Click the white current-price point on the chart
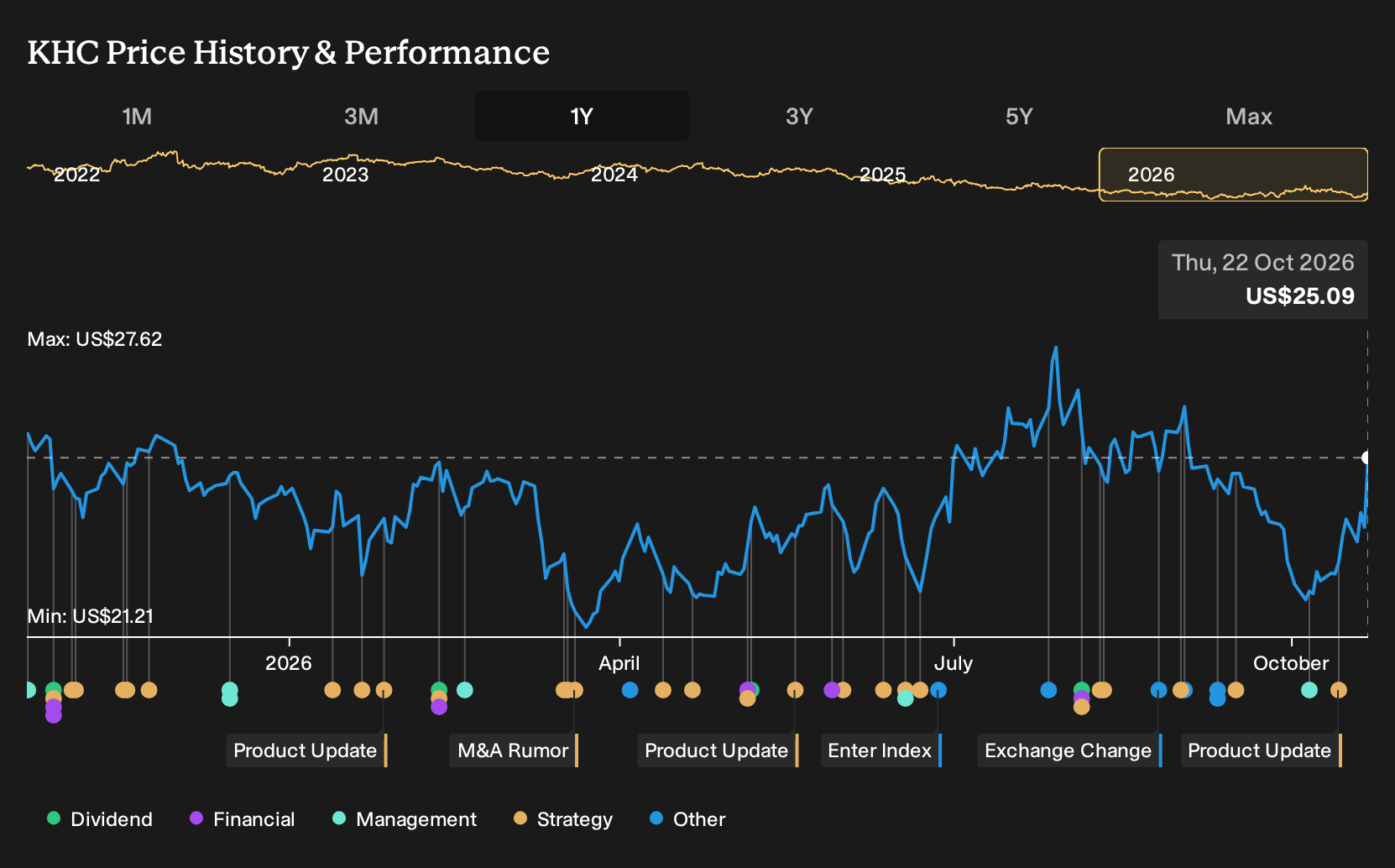The height and width of the screenshot is (868, 1395). (x=1366, y=458)
